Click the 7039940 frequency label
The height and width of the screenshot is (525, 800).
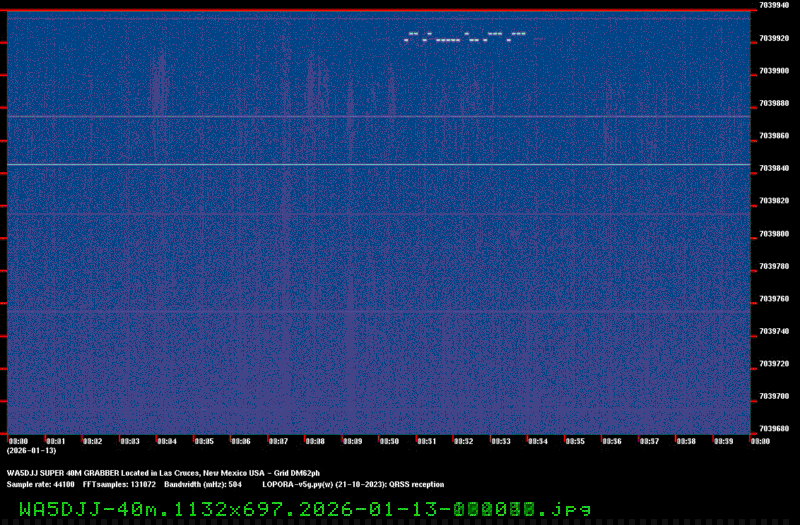click(x=773, y=5)
